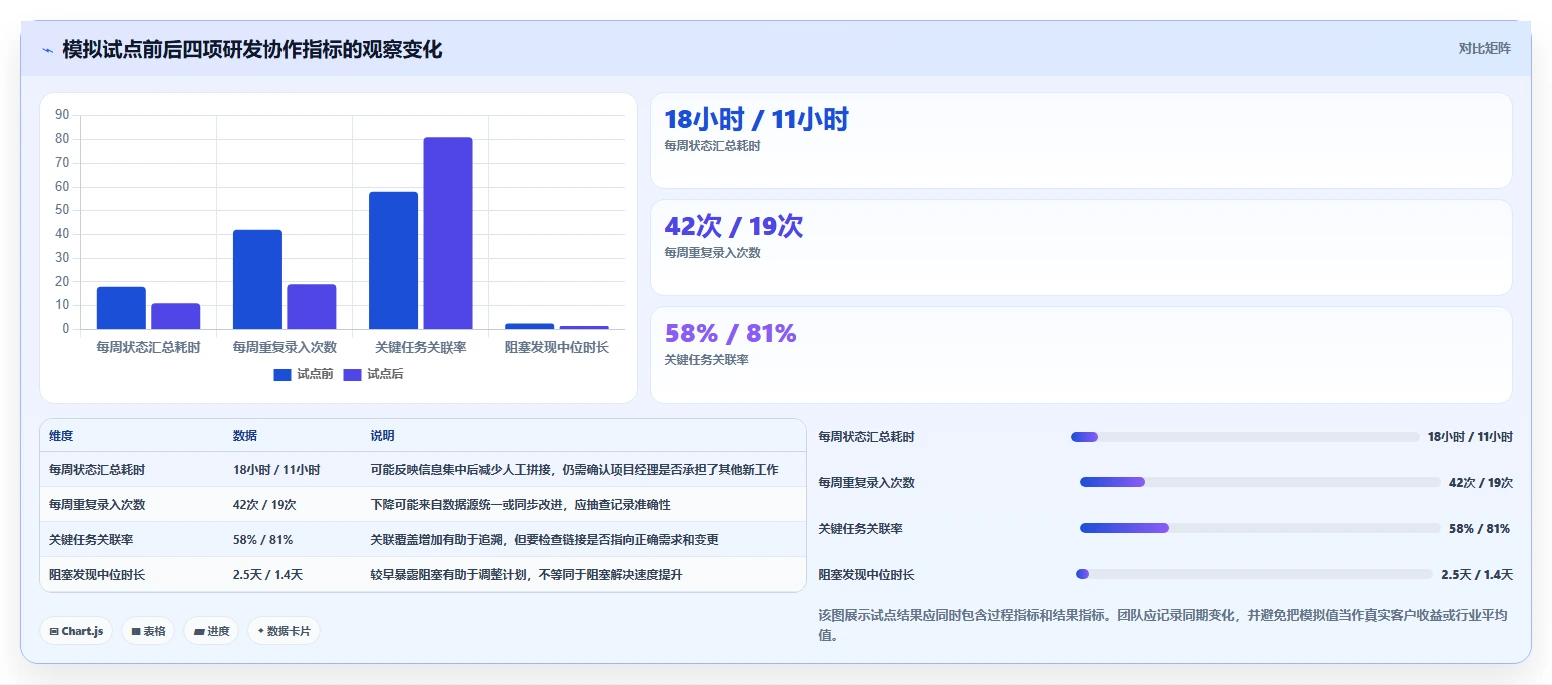Viewport: 1552px width, 685px height.
Task: Click the note about 较早暴露阻塞
Action: 527,575
